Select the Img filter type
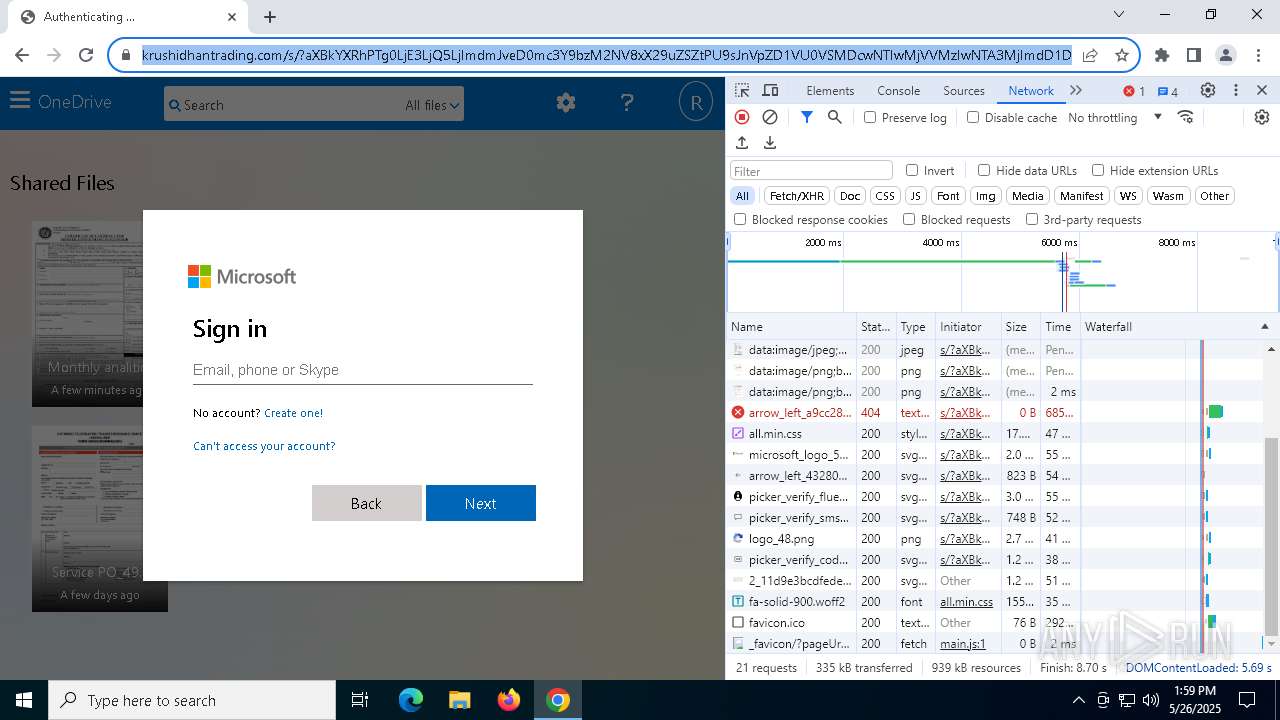The image size is (1280, 720). pos(986,196)
